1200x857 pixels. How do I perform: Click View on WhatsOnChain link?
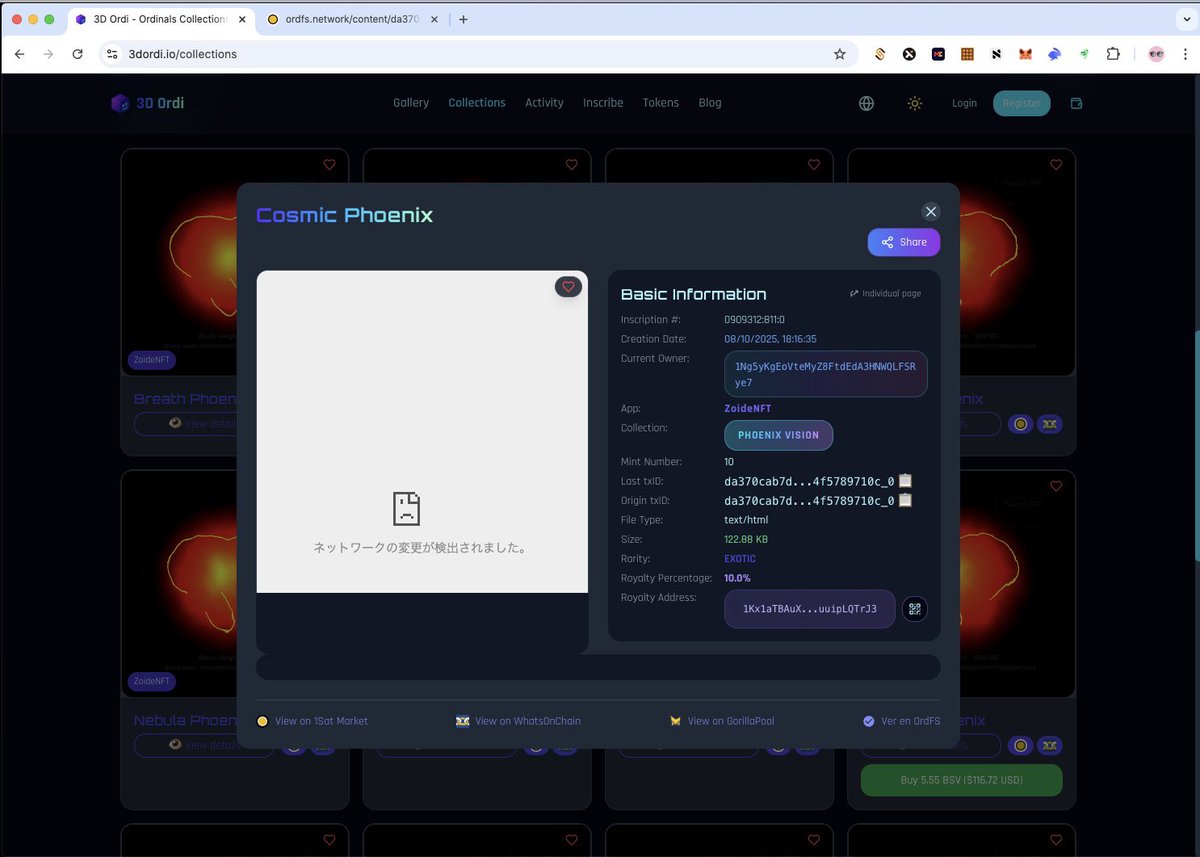tap(518, 721)
